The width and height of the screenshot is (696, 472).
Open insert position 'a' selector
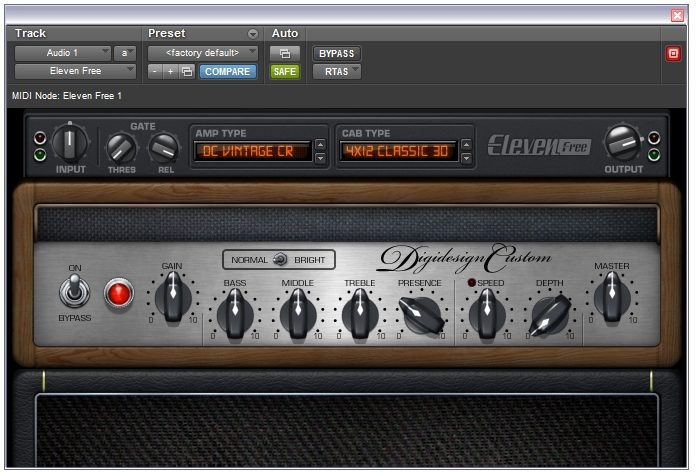[125, 53]
